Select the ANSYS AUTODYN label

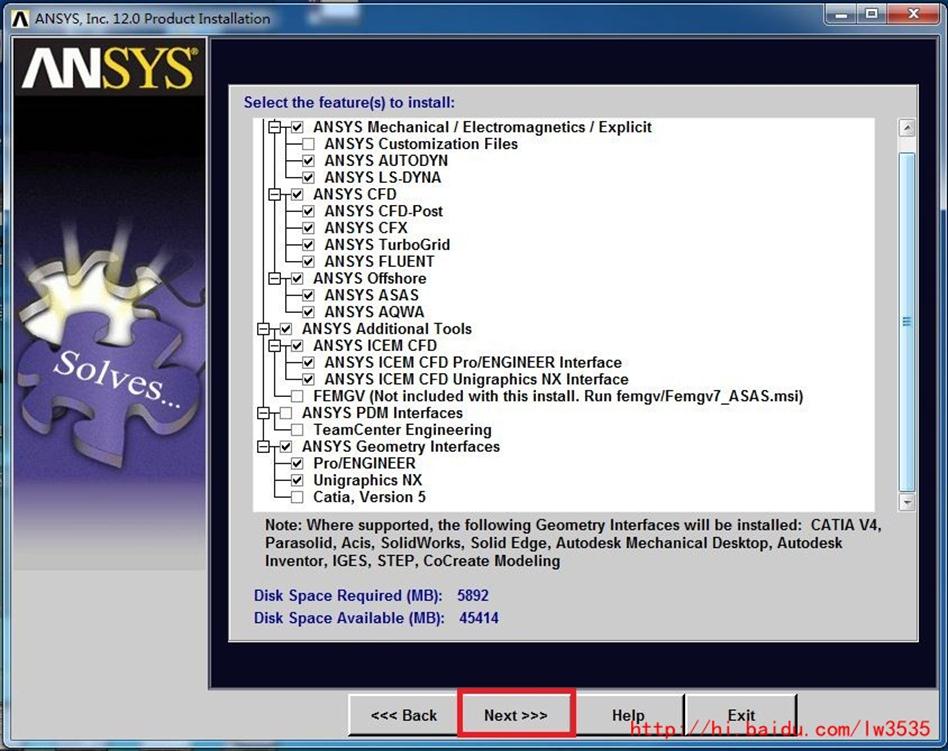(x=386, y=161)
